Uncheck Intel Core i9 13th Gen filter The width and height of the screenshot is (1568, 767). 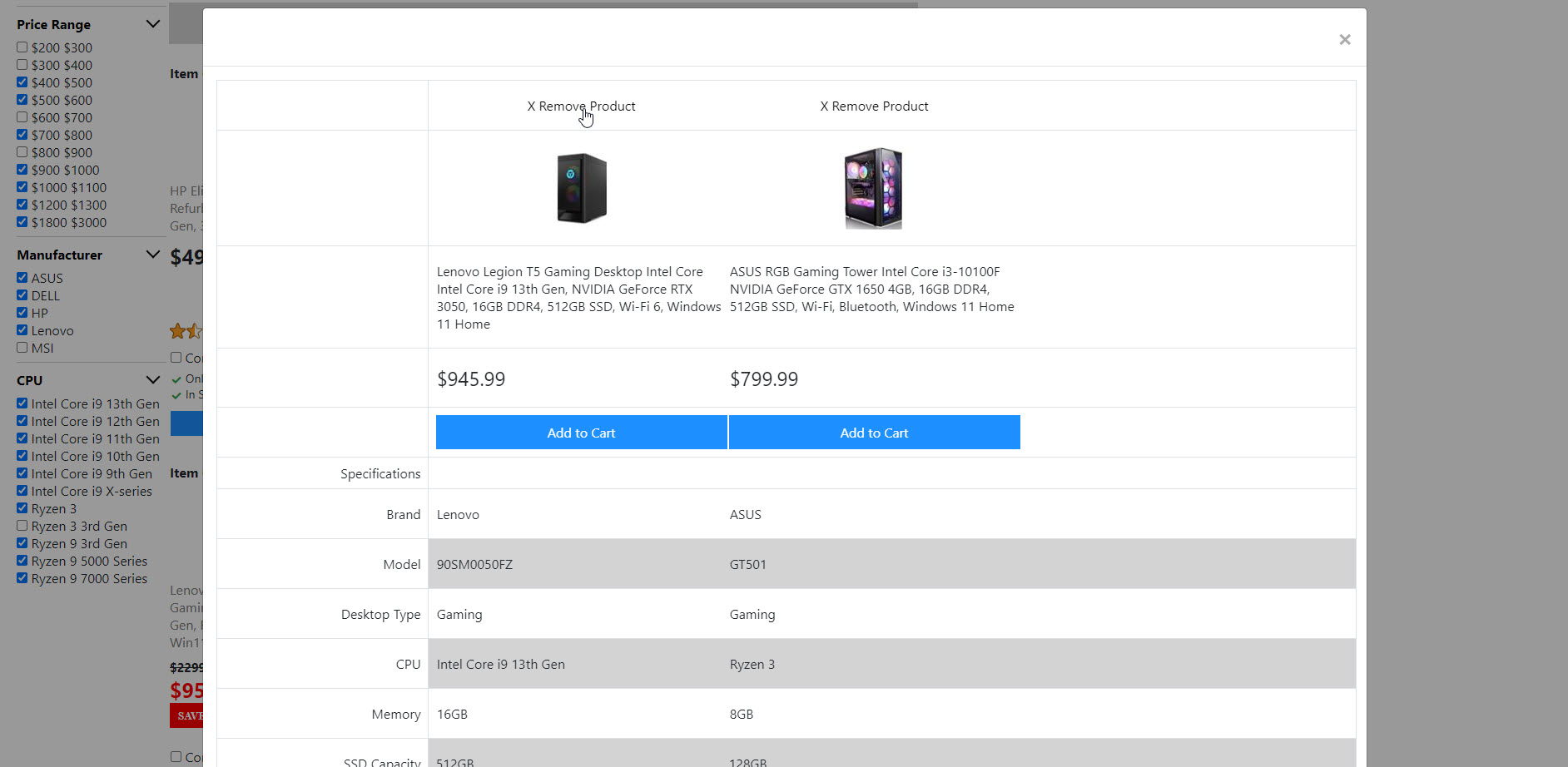tap(22, 403)
